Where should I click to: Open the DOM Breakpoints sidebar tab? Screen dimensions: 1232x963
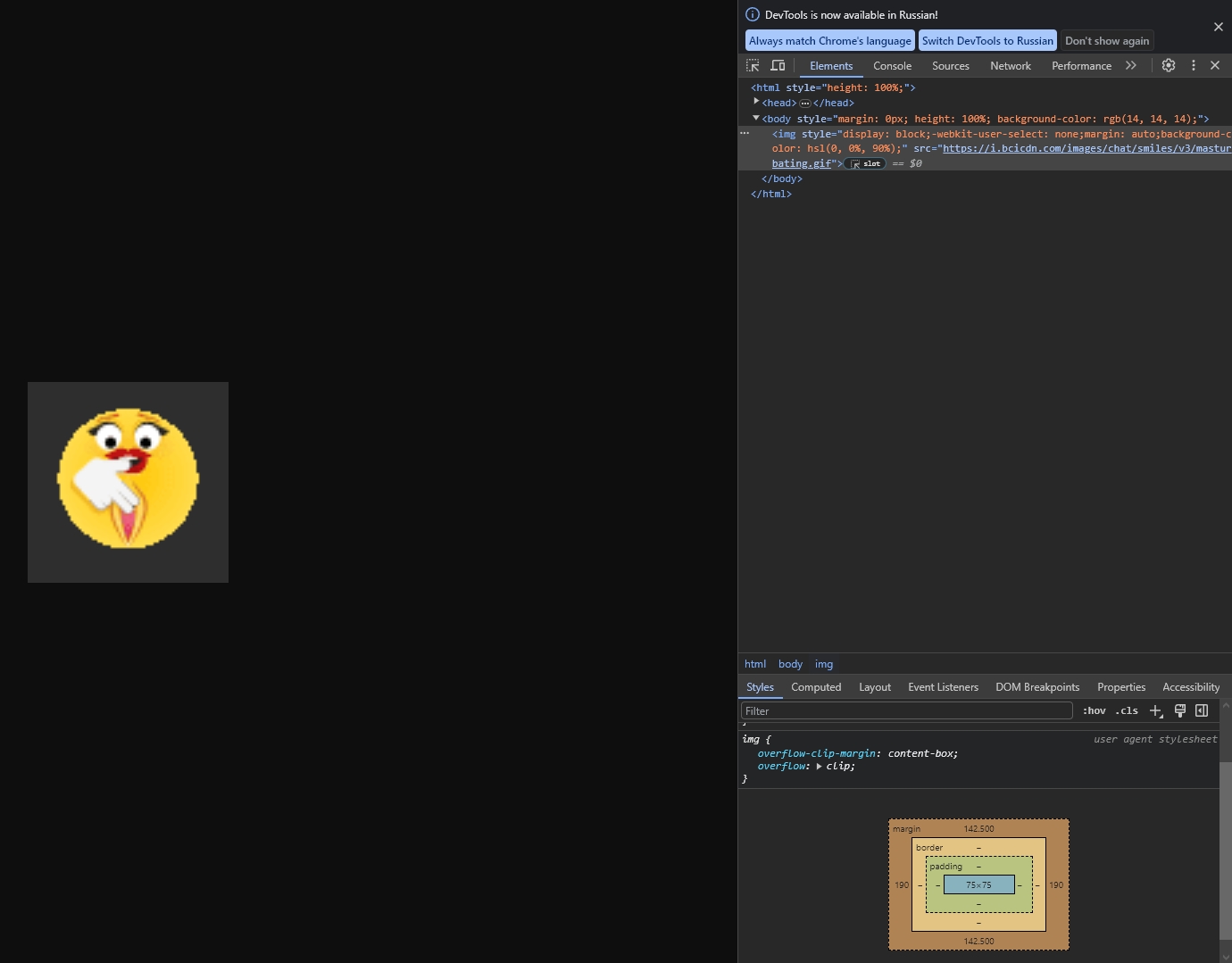pos(1037,687)
